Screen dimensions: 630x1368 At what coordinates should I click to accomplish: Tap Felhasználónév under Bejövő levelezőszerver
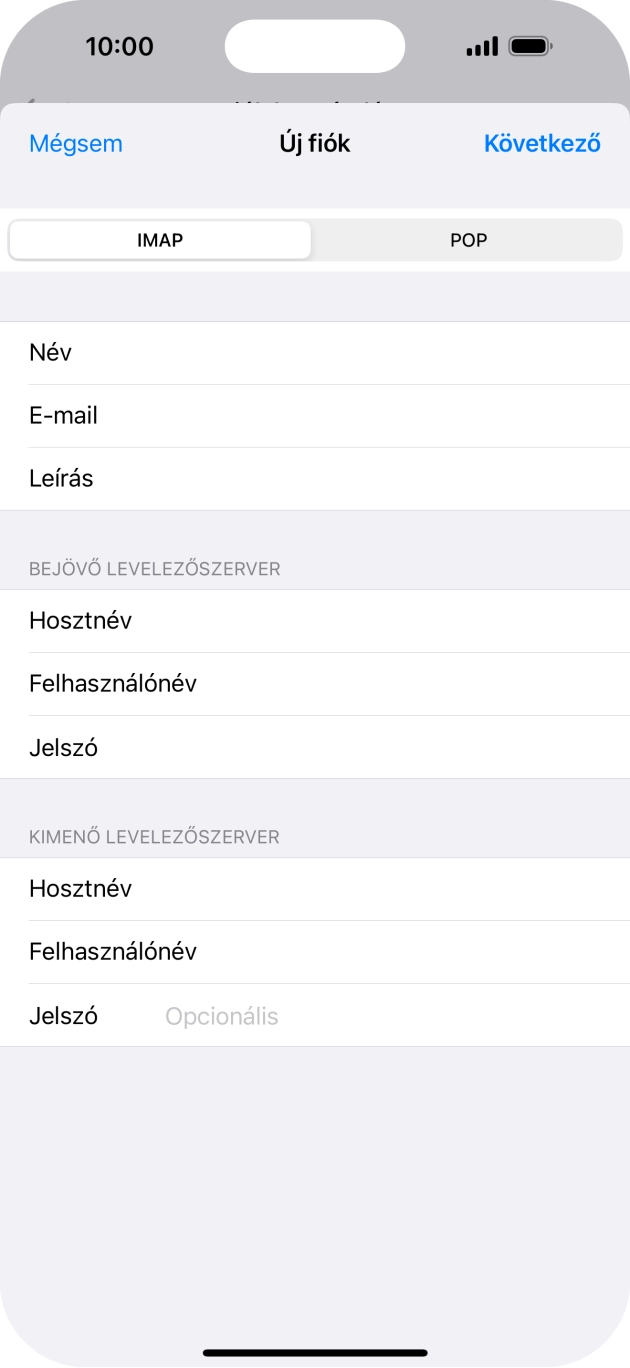[x=315, y=684]
